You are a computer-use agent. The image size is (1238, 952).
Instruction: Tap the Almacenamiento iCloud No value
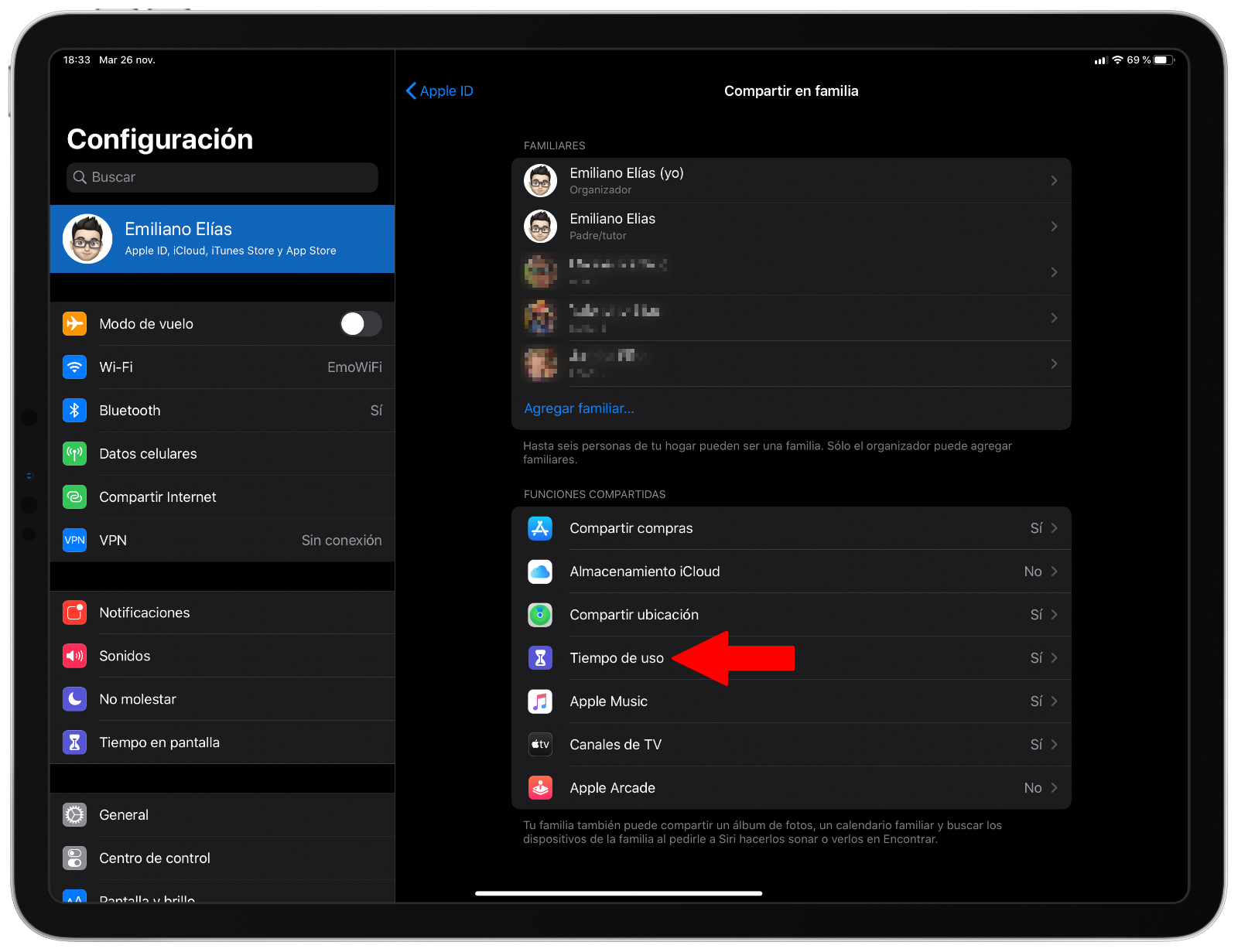tap(1033, 572)
